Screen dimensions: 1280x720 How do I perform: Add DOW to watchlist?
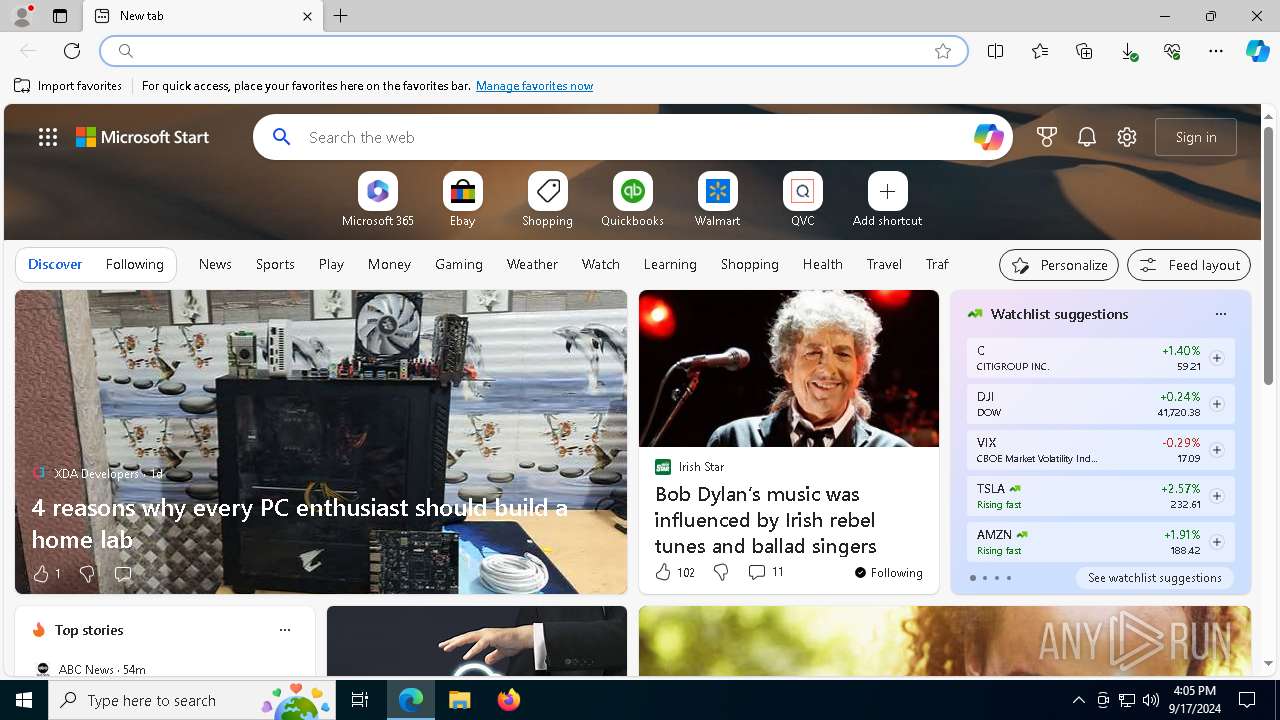tap(1216, 404)
